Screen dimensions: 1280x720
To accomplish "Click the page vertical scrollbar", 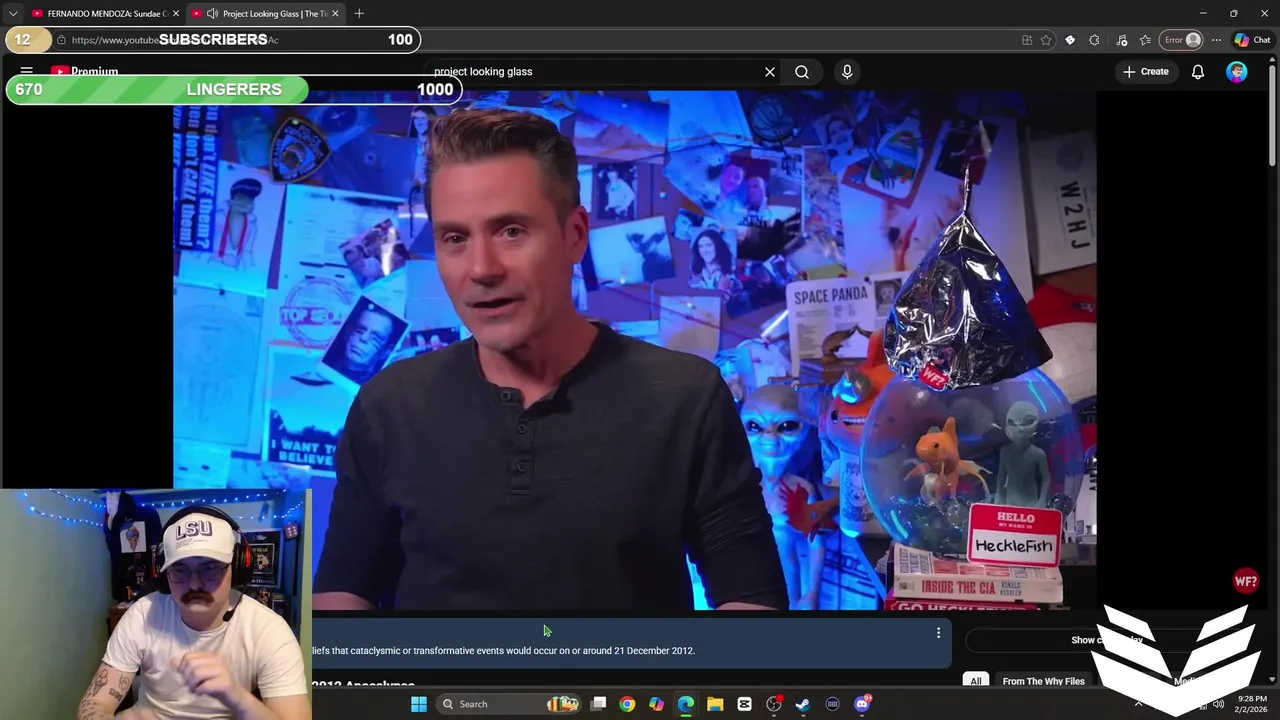I will (1272, 115).
